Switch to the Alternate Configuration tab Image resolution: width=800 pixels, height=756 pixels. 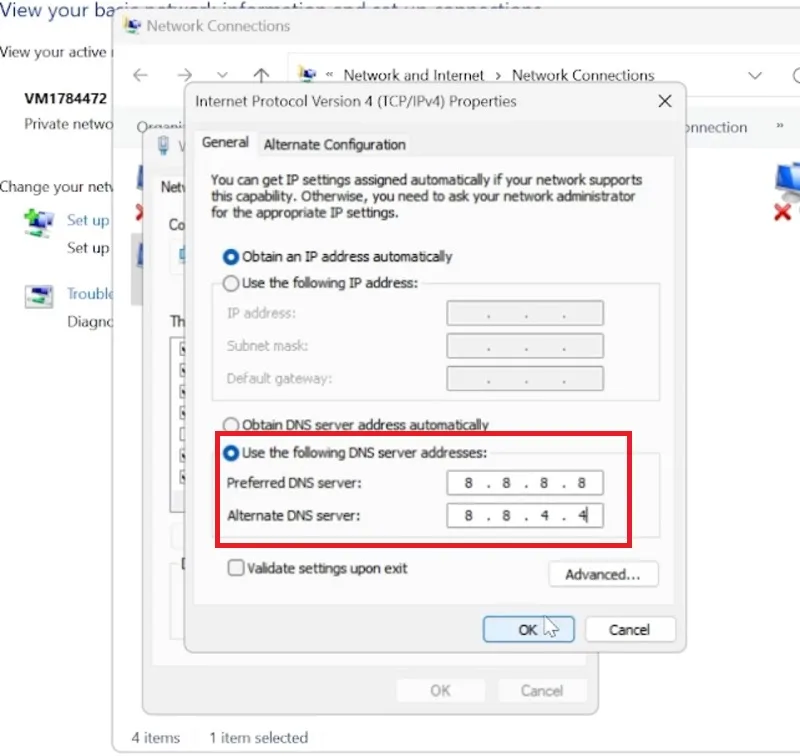tap(335, 145)
